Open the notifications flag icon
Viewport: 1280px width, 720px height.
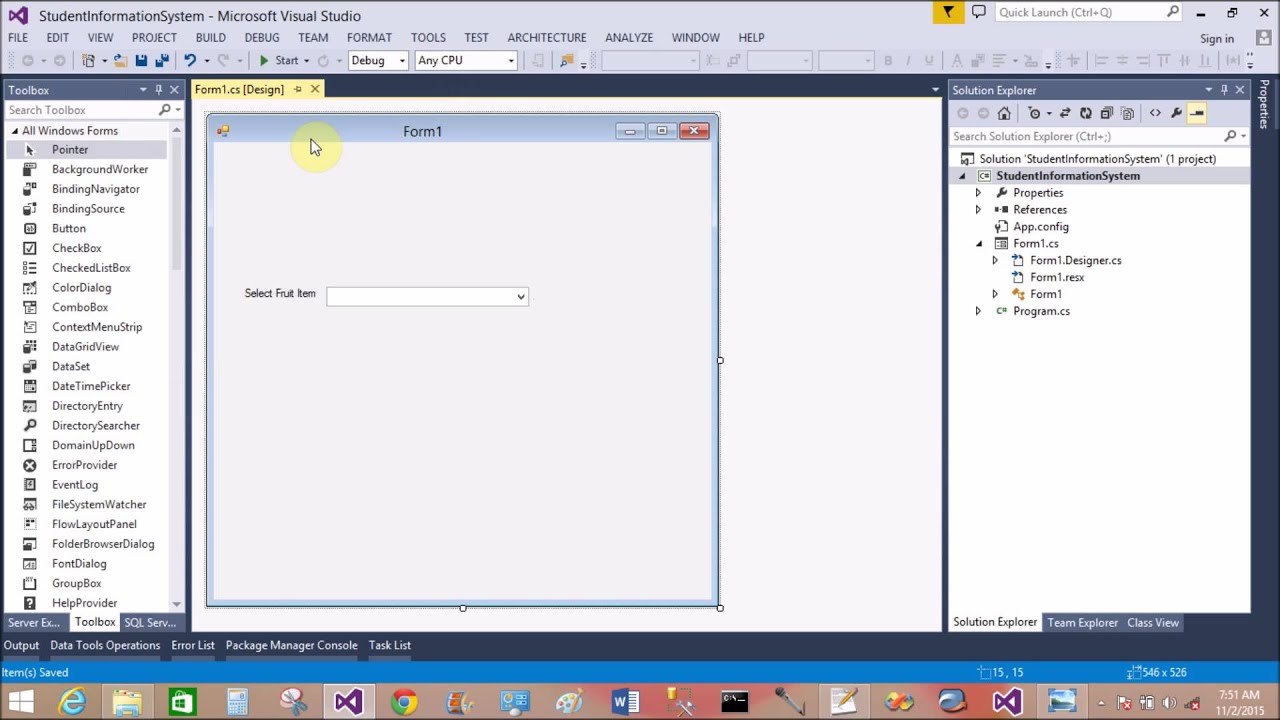point(948,12)
